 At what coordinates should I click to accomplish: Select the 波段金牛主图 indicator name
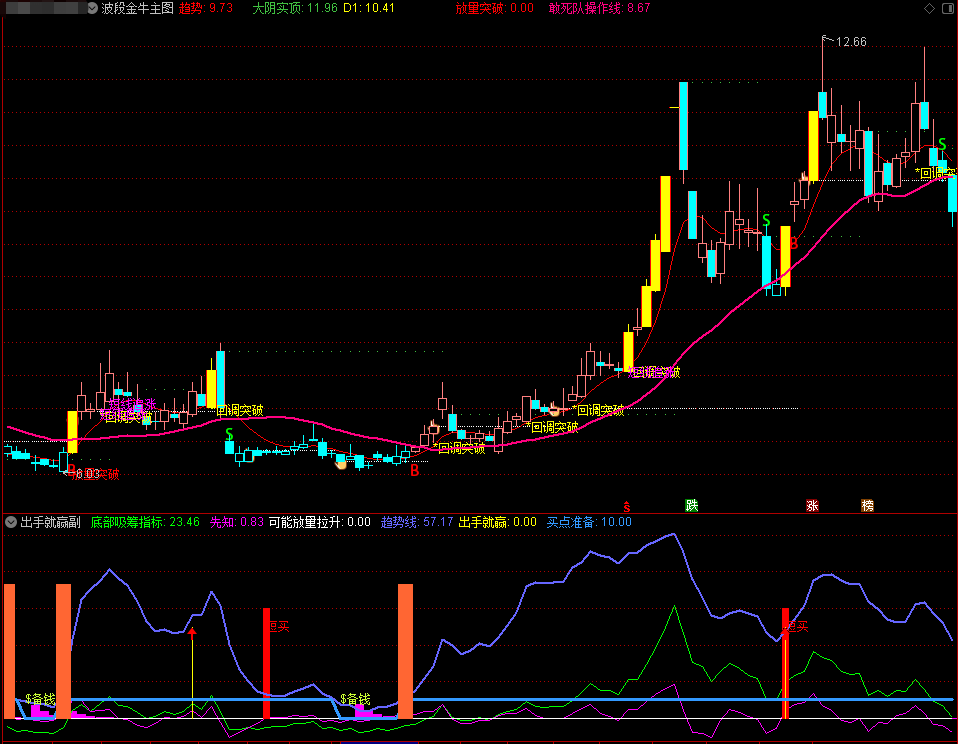(137, 8)
